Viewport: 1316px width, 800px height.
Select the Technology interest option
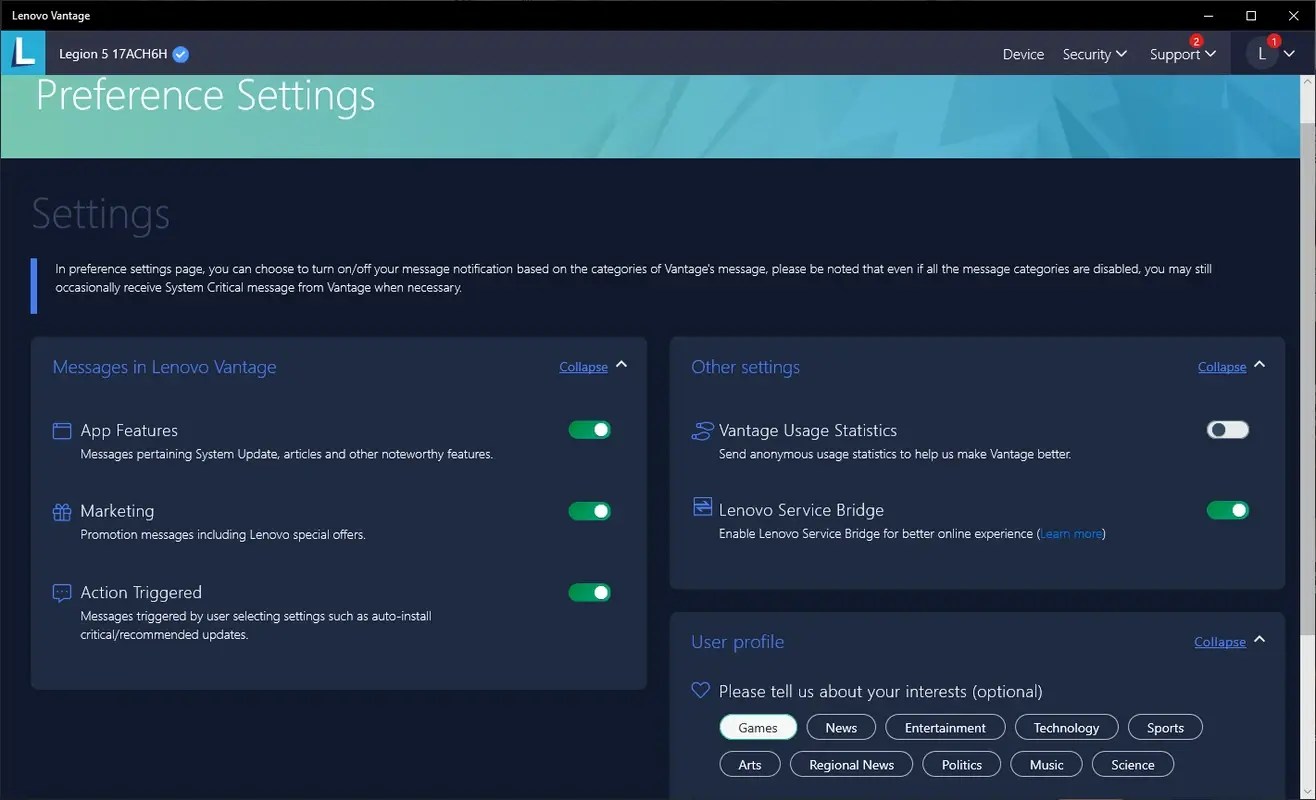[1066, 727]
